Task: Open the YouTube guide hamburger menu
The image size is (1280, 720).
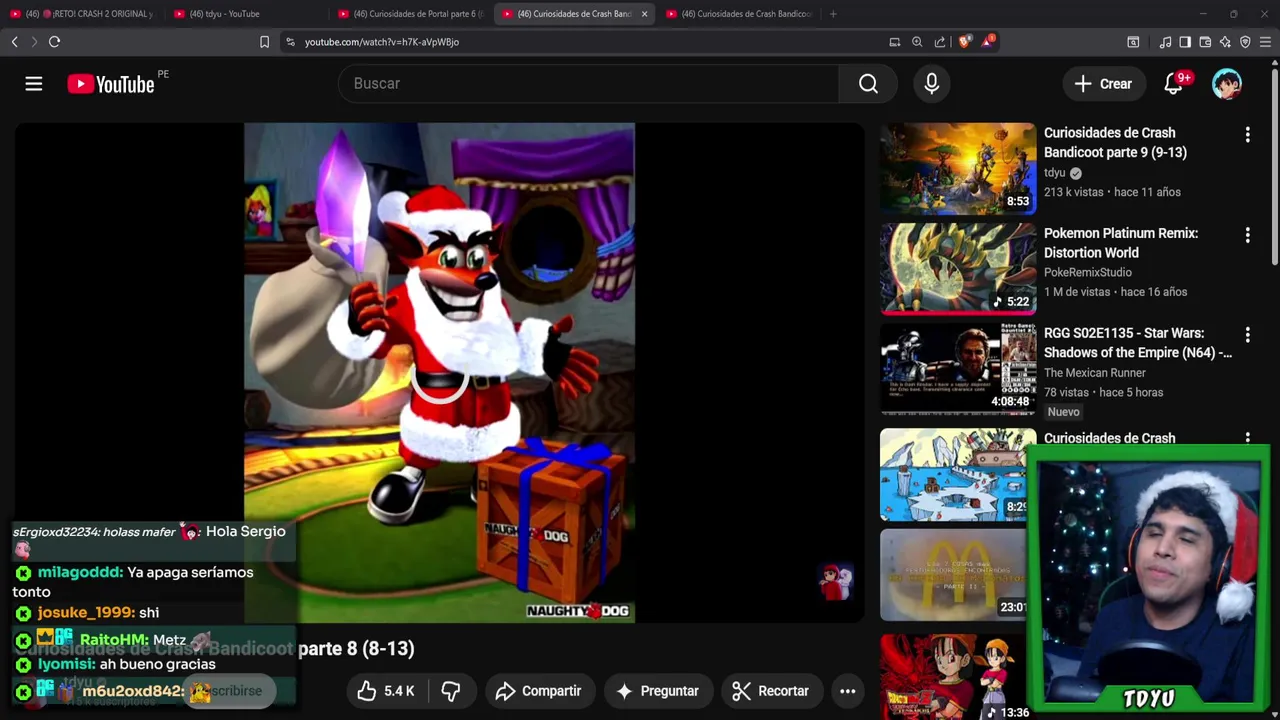Action: click(x=34, y=84)
